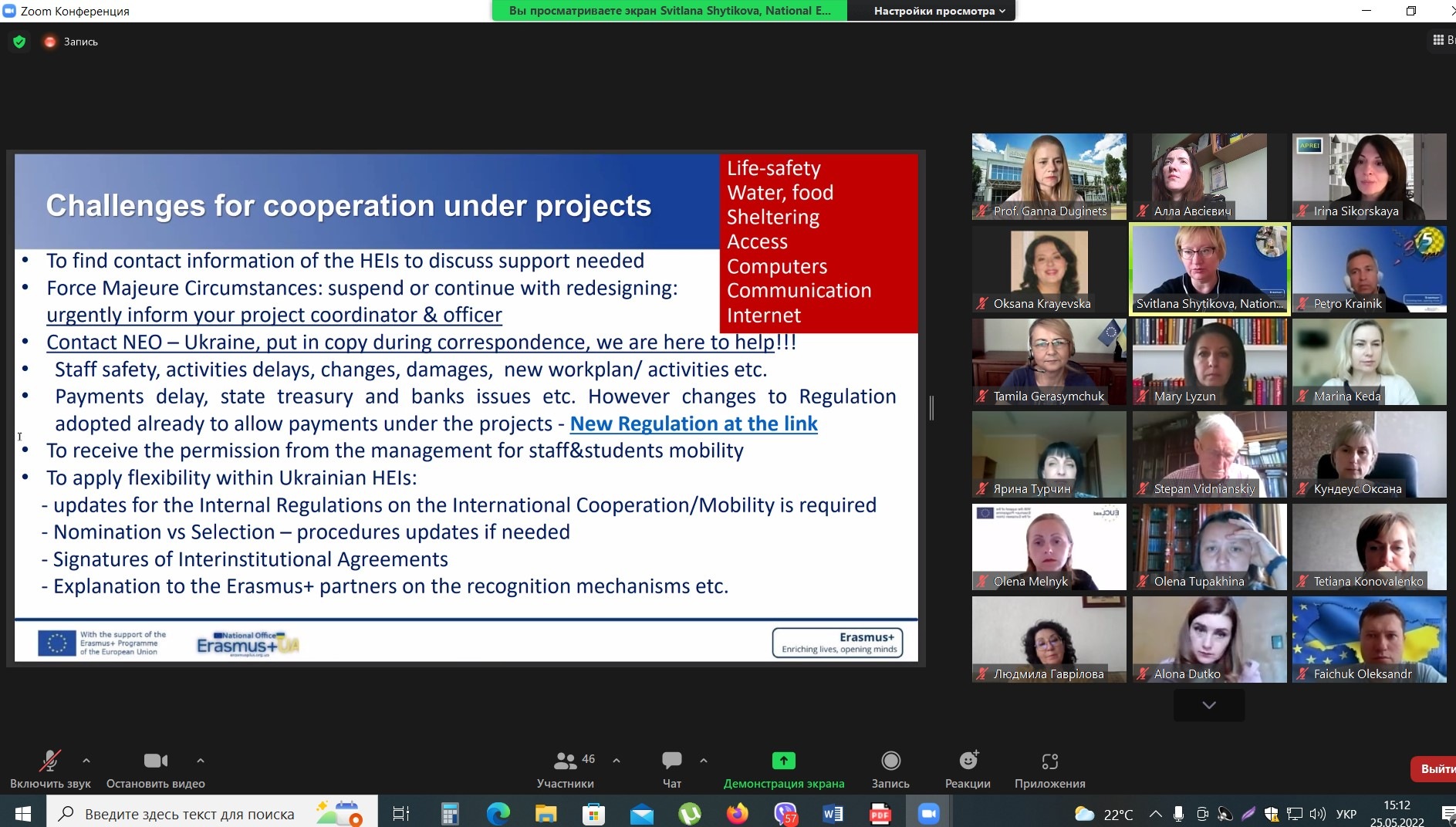This screenshot has width=1456, height=827.
Task: Open Firefox from the taskbar
Action: tap(737, 814)
